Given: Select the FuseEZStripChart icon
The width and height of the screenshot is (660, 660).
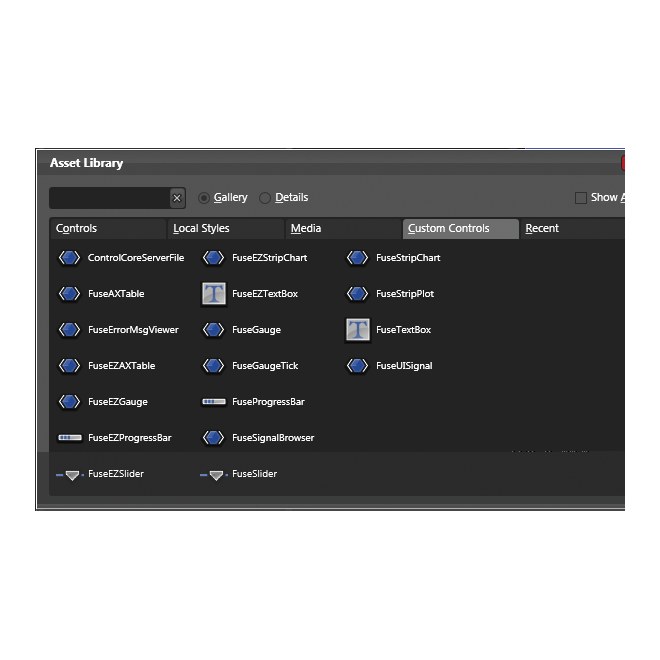Looking at the screenshot, I should [x=213, y=258].
